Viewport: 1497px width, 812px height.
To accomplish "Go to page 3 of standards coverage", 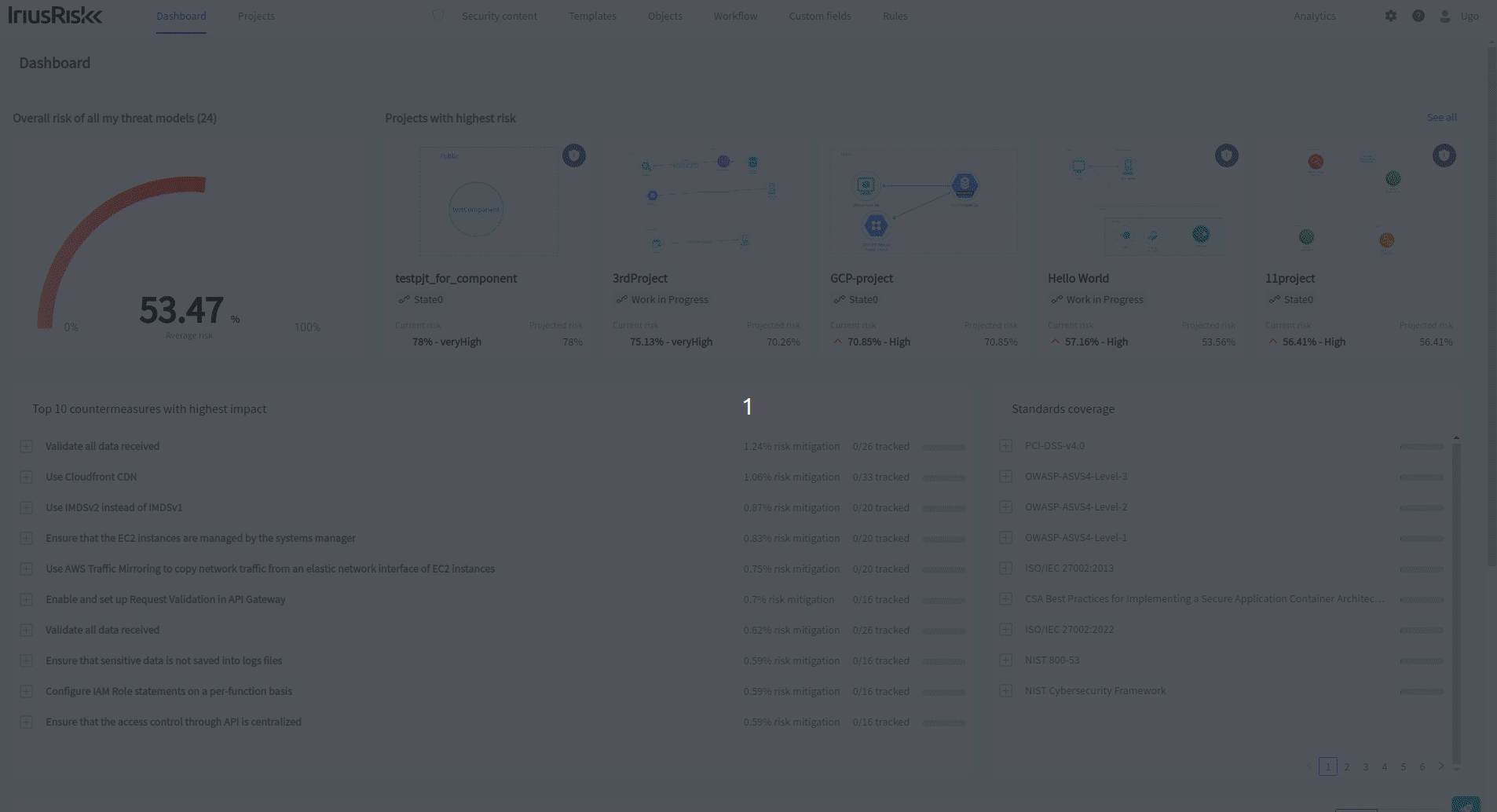I will pos(1366,766).
